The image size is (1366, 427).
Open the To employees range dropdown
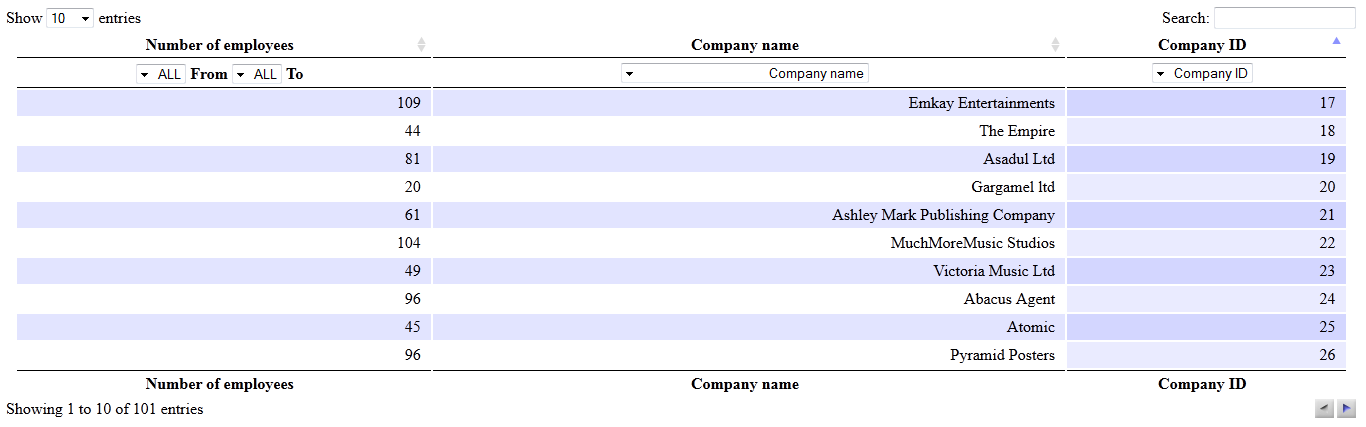[257, 74]
